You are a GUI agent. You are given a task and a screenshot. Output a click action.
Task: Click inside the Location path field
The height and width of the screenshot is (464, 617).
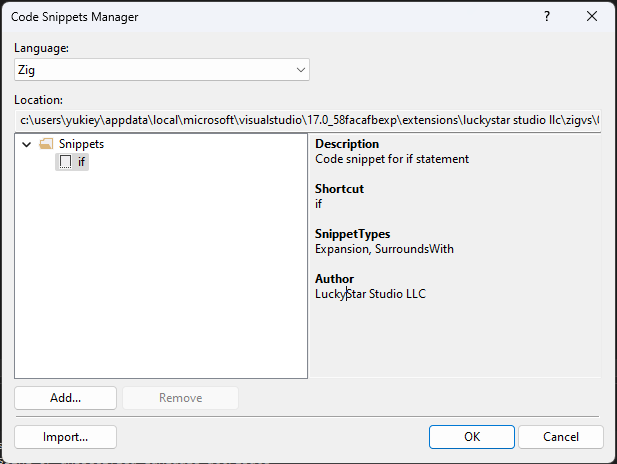pos(300,121)
